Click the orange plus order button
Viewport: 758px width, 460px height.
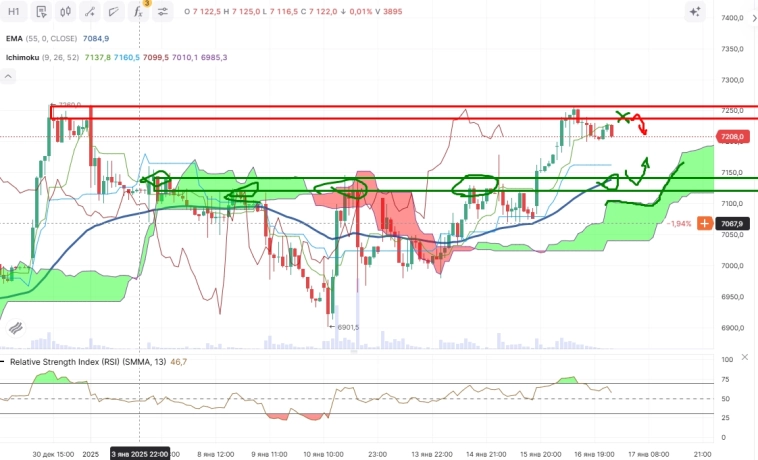tap(704, 223)
